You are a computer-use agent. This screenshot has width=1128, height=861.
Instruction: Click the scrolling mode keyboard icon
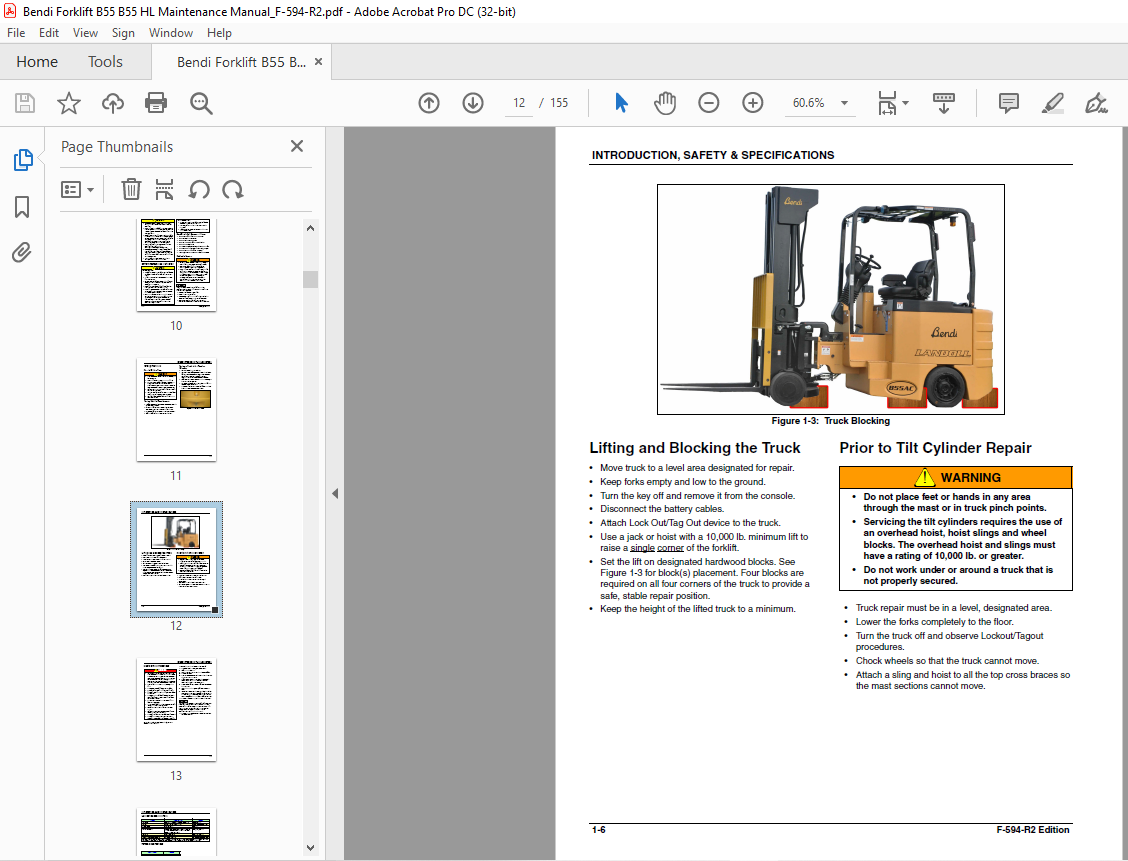[x=944, y=103]
